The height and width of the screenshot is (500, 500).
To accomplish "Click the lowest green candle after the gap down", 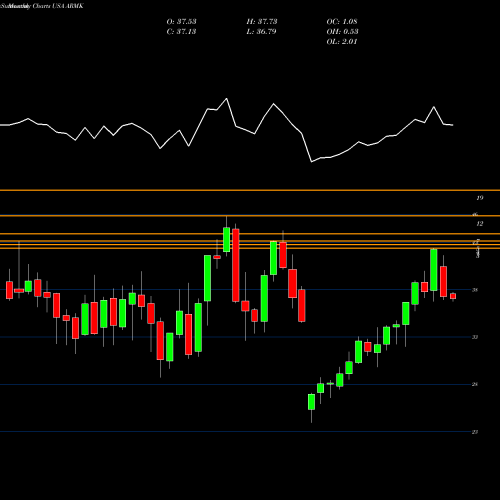I will [x=311, y=402].
